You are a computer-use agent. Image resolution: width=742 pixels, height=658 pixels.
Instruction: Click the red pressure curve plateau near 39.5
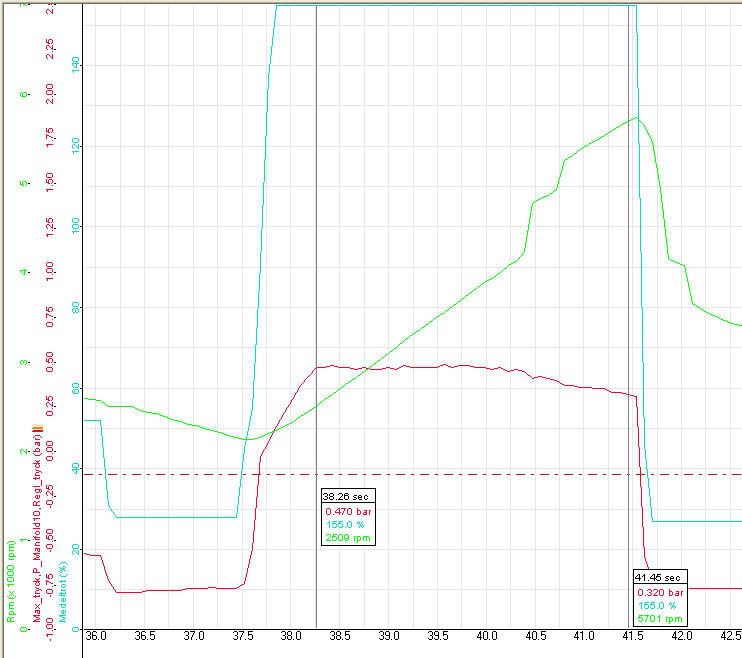440,366
